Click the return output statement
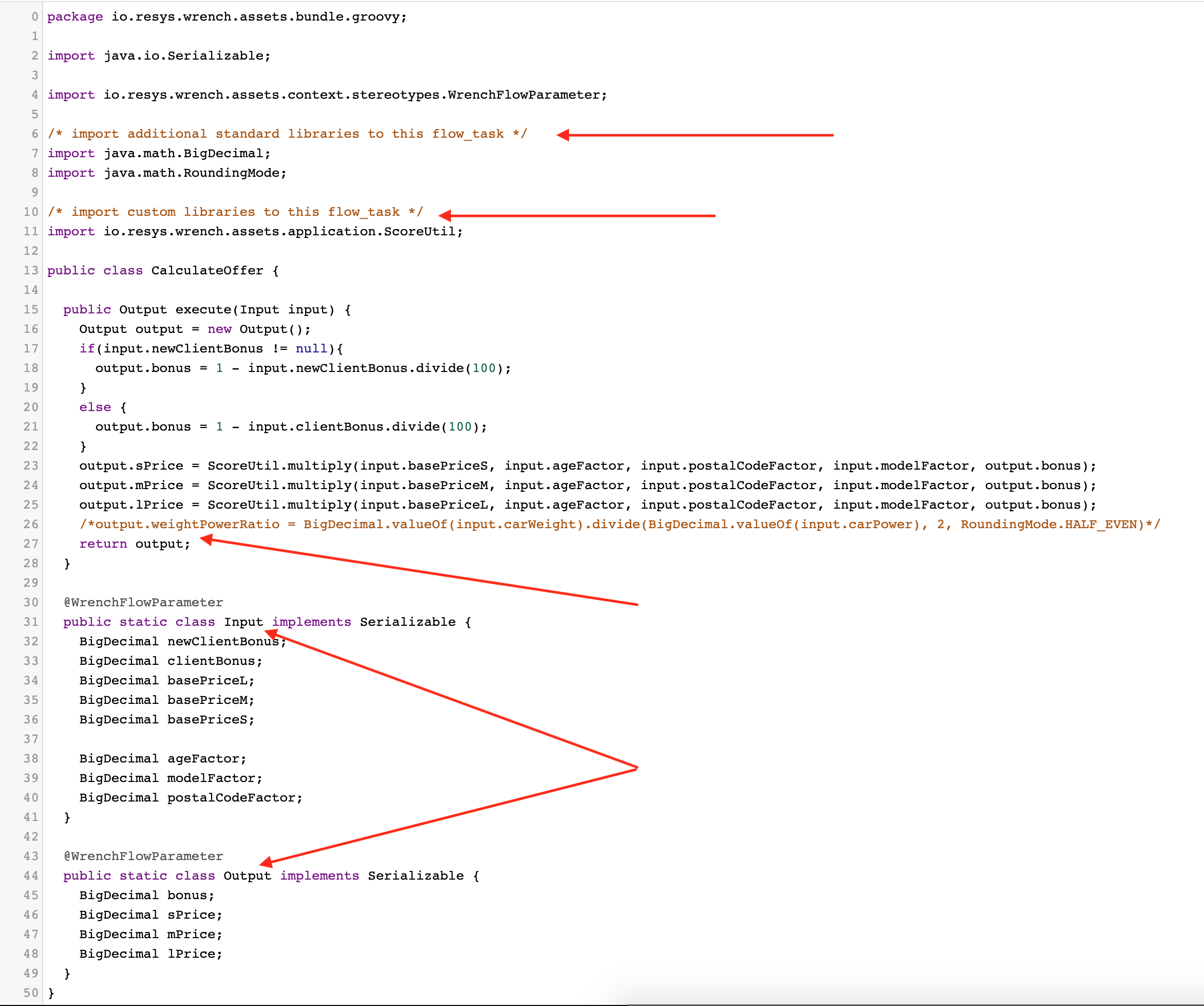This screenshot has height=1006, width=1204. [135, 543]
